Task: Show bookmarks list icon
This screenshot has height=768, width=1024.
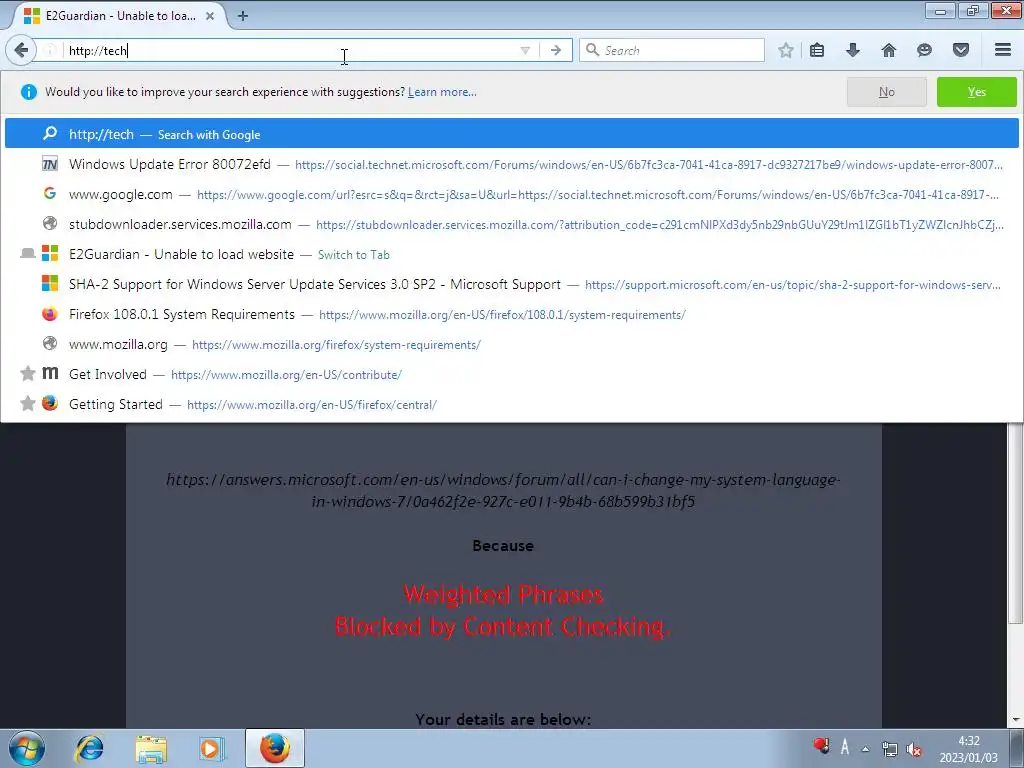Action: 817,50
